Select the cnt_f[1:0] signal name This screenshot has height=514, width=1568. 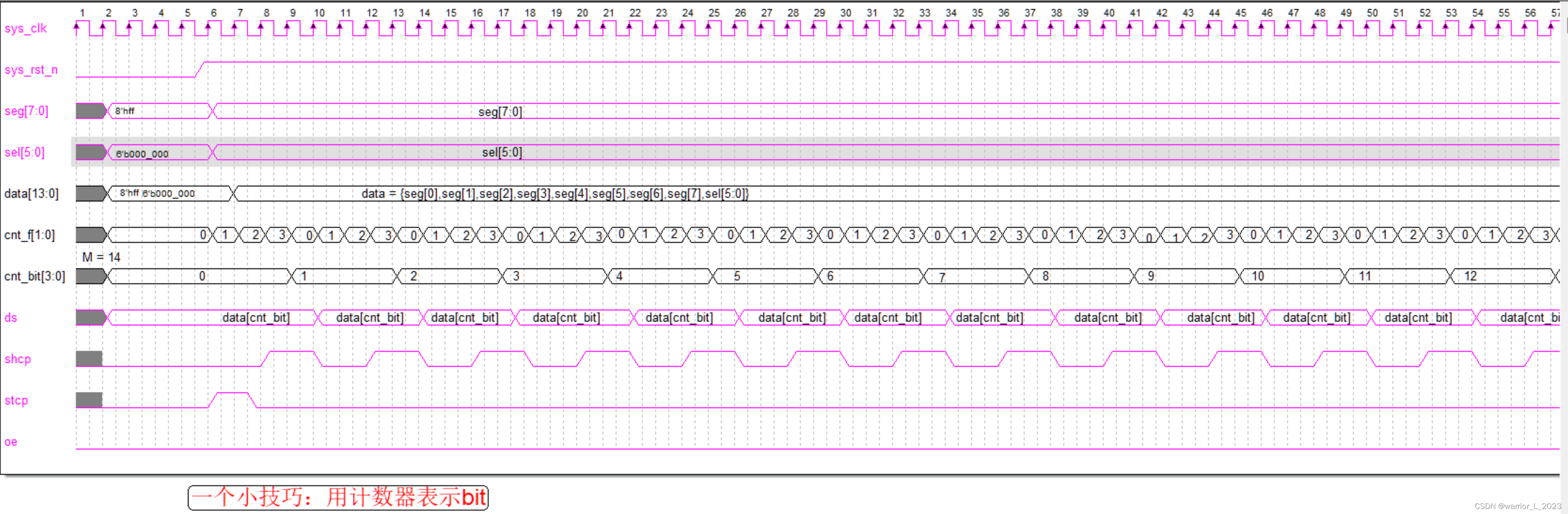click(29, 235)
